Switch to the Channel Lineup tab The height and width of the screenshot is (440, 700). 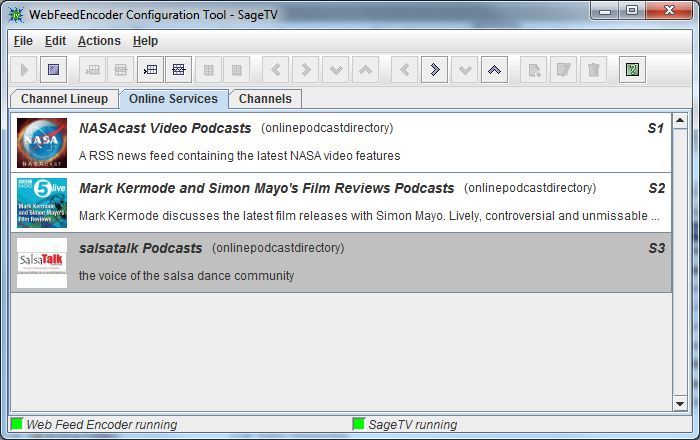(64, 99)
